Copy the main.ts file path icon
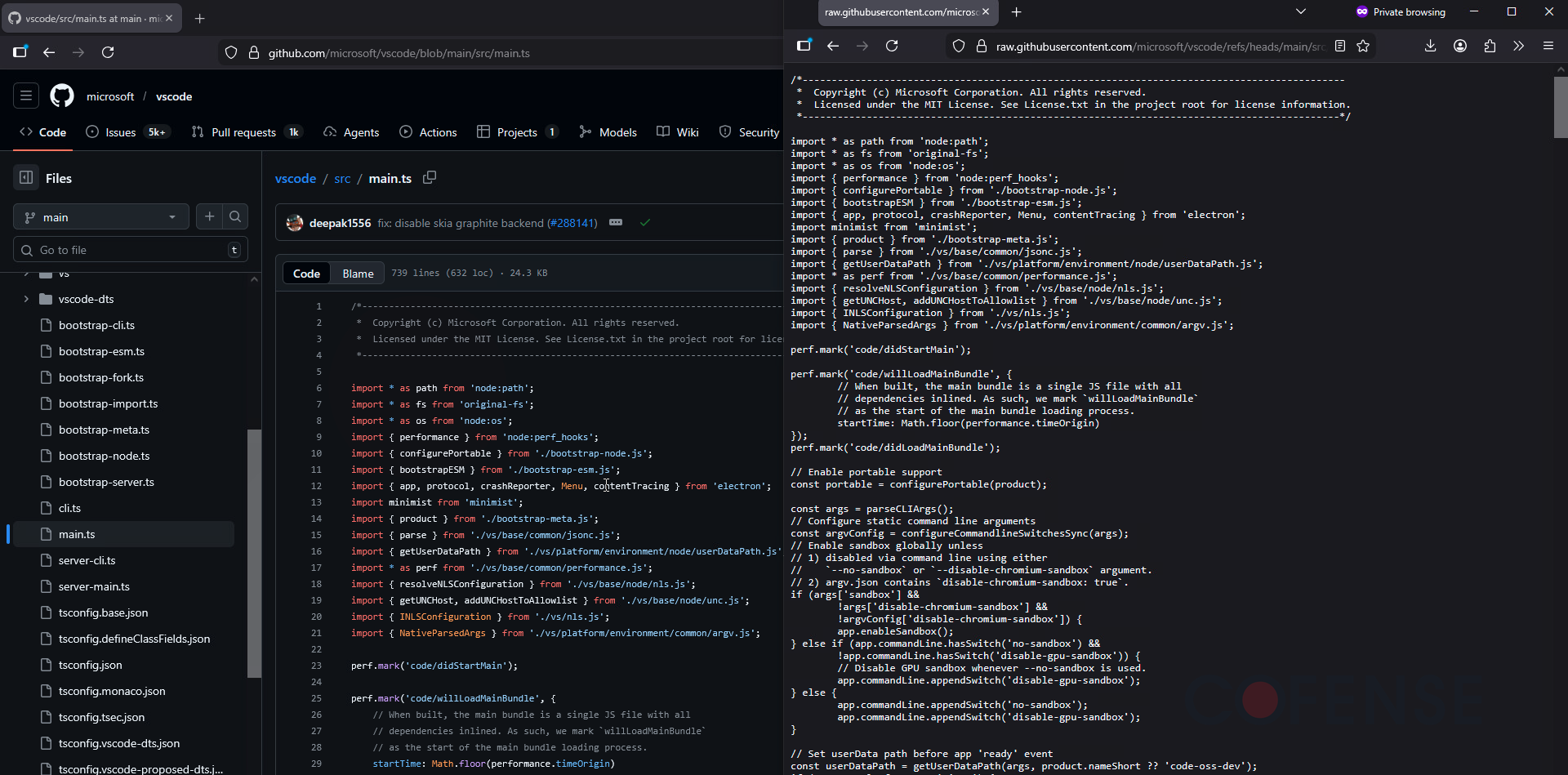This screenshot has width=1568, height=775. [430, 177]
